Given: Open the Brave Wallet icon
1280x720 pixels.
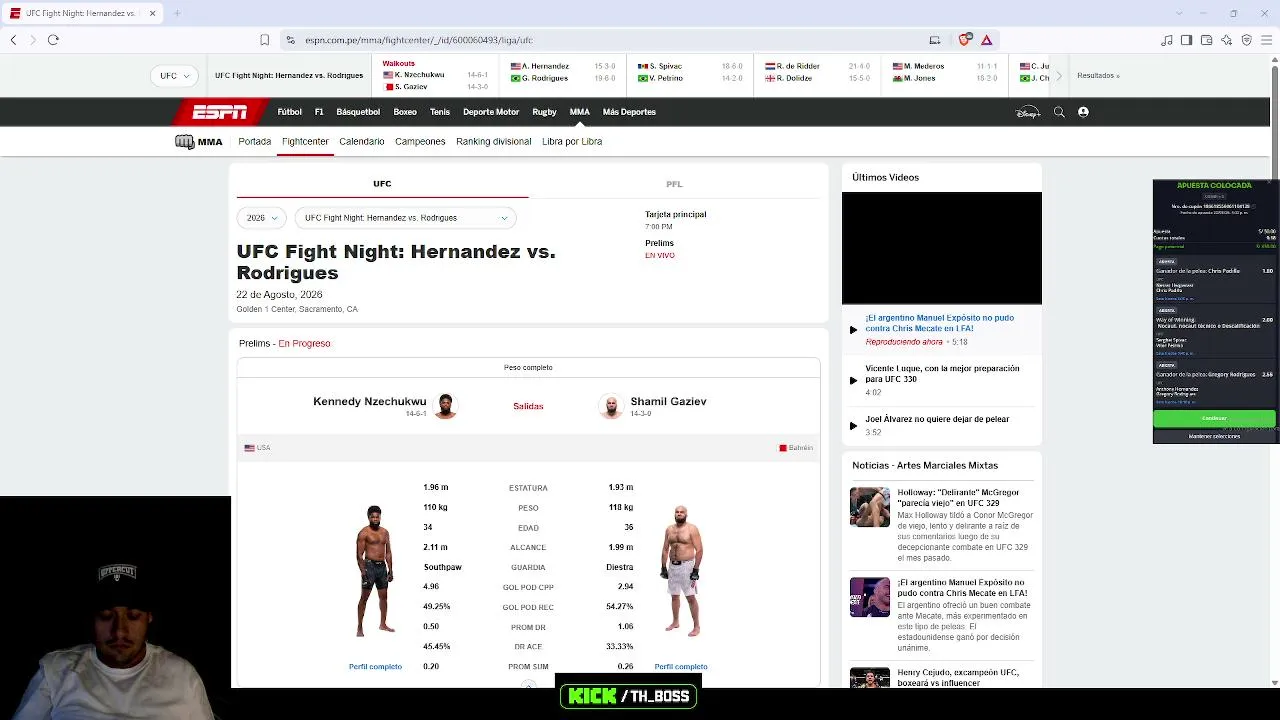Looking at the screenshot, I should [x=1206, y=40].
